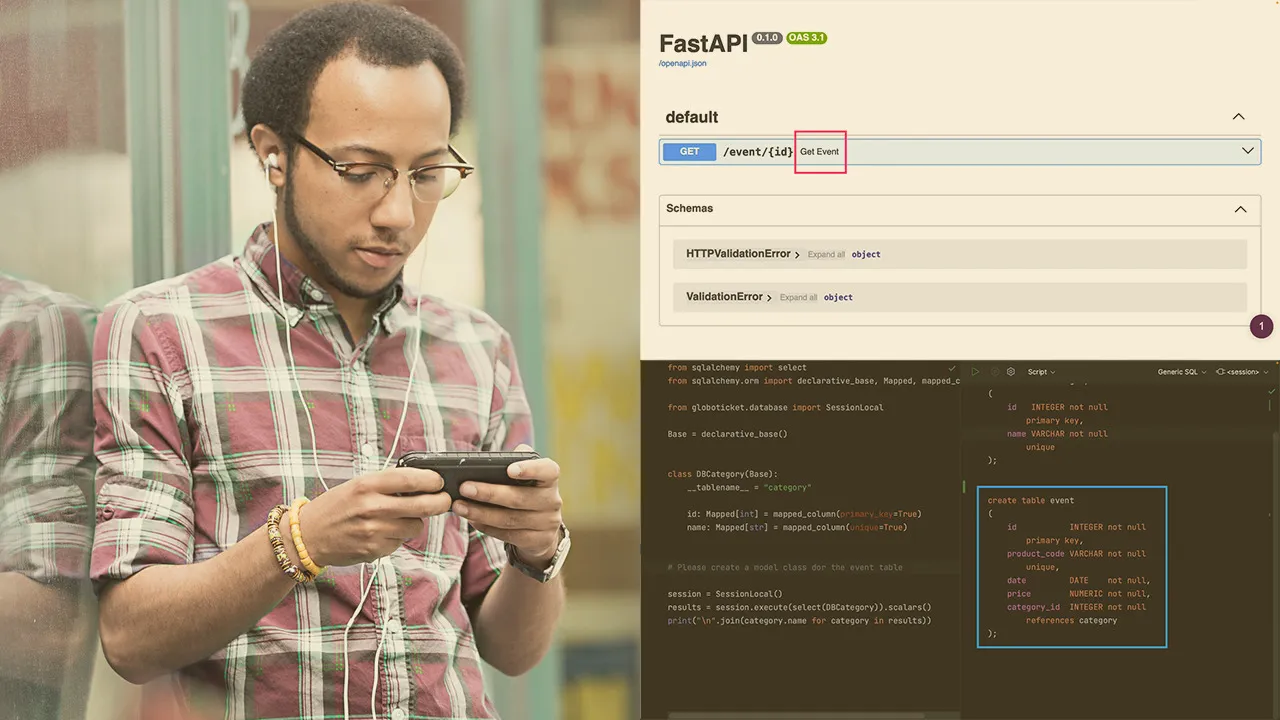The height and width of the screenshot is (720, 1280).
Task: Click the name: Mapped[str] column line
Action: pos(797,527)
